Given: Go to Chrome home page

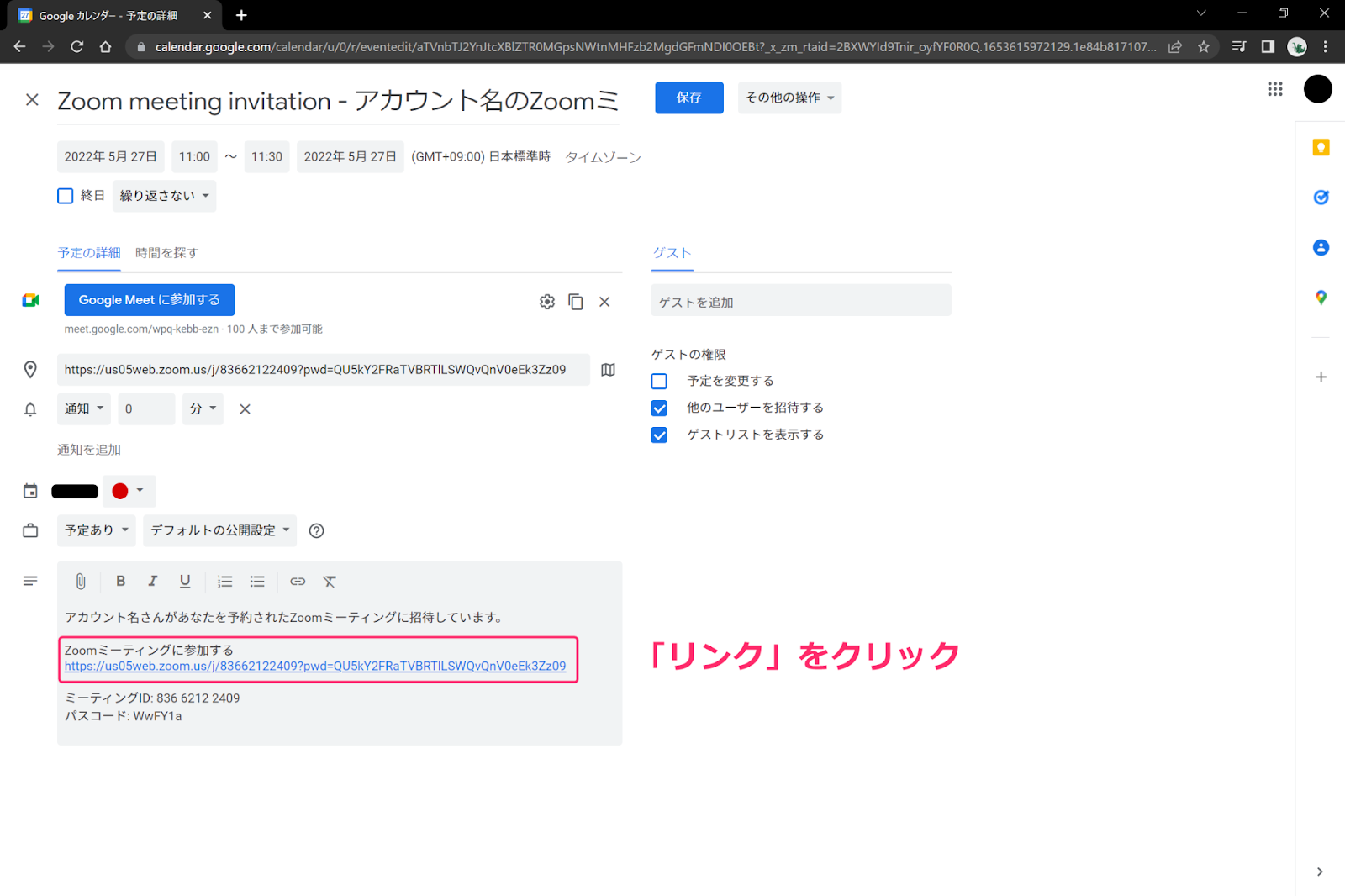Looking at the screenshot, I should tap(105, 47).
